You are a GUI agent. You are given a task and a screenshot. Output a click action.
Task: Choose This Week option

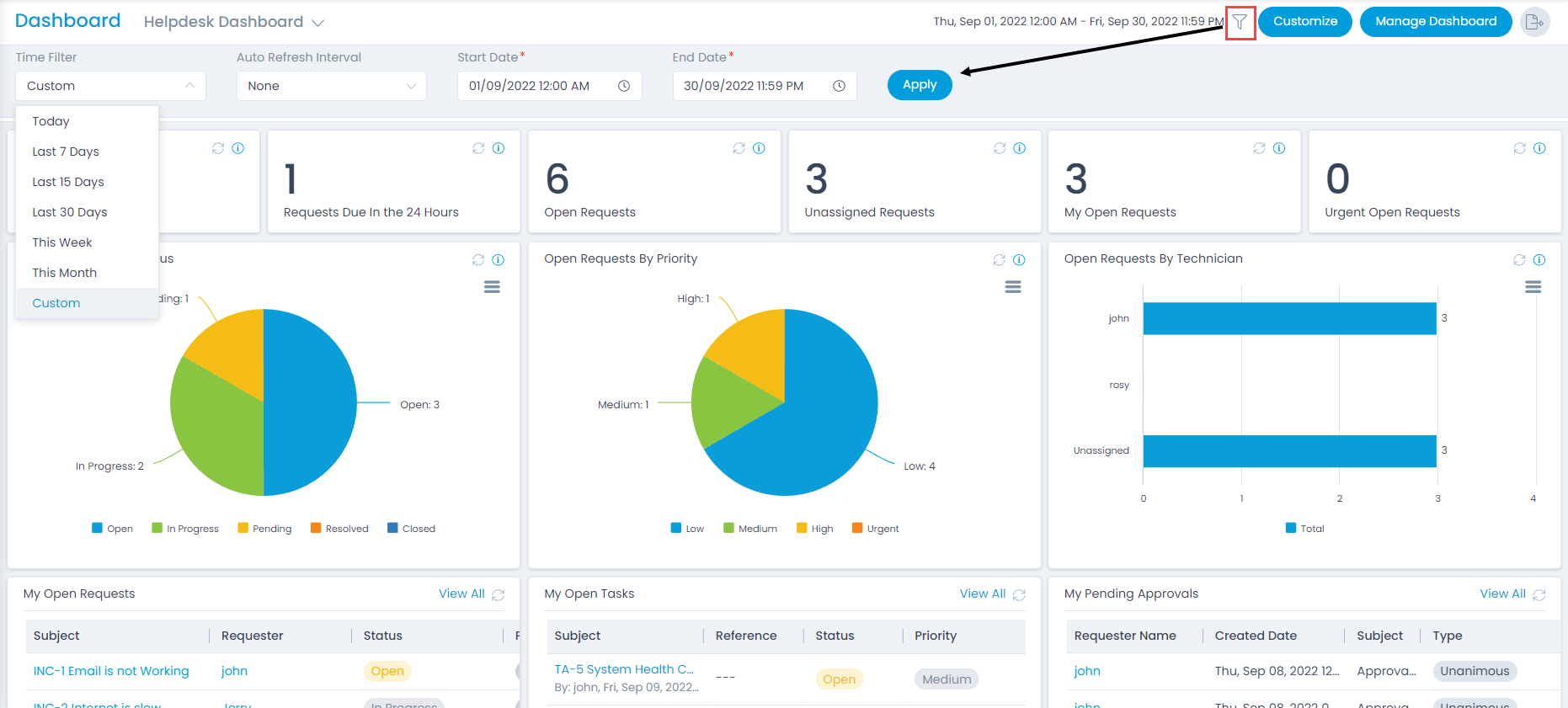click(88, 242)
